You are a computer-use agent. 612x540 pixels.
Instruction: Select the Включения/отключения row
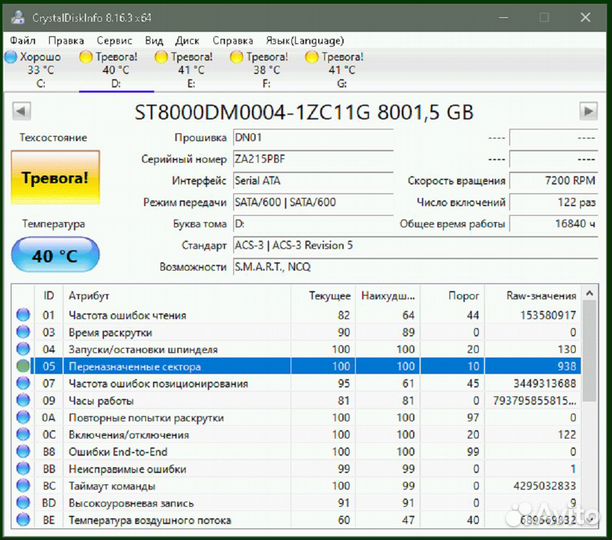tap(297, 435)
